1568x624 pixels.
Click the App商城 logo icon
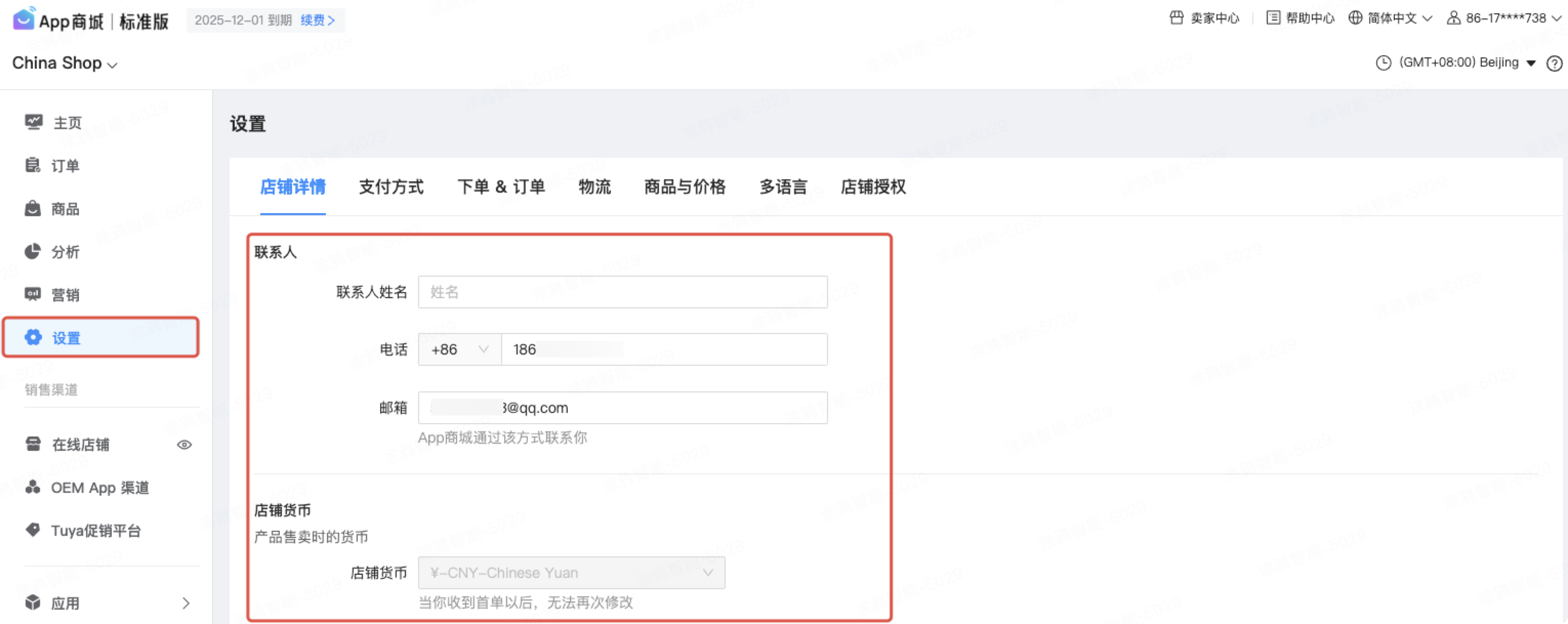tap(24, 19)
